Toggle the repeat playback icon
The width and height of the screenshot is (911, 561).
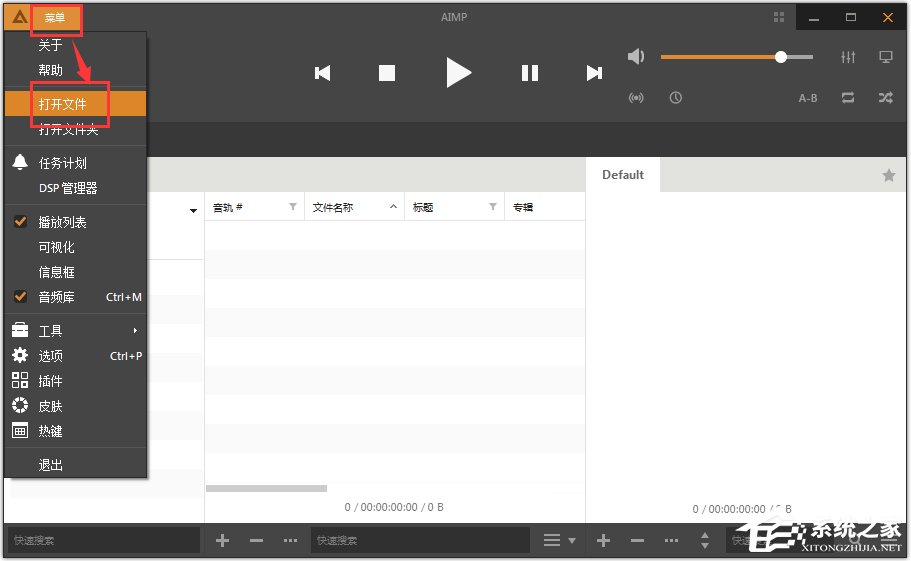coord(848,98)
